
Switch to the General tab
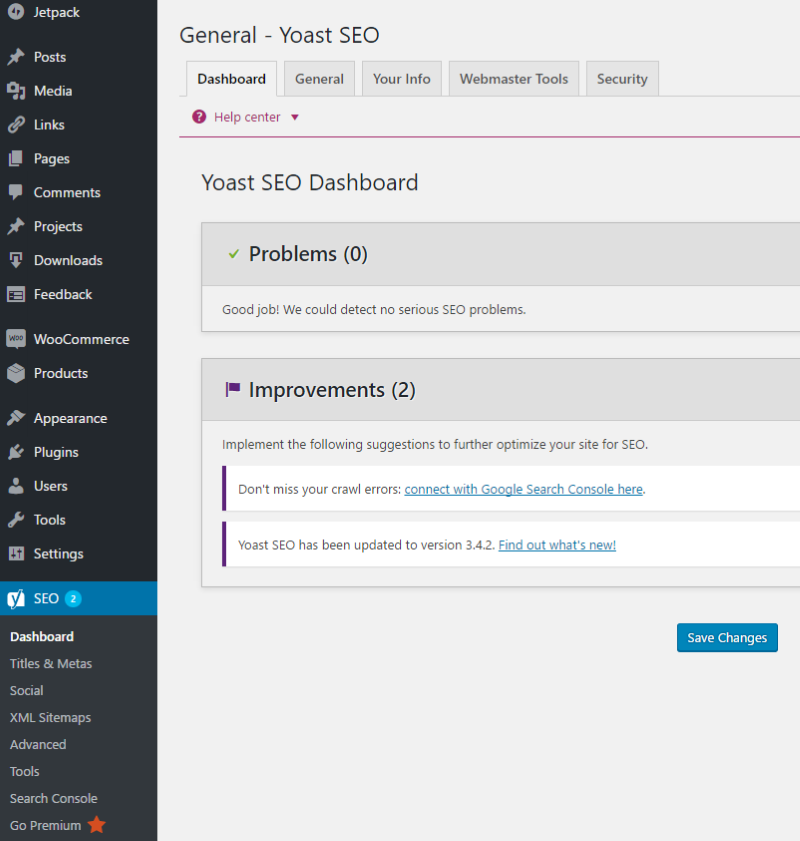(x=320, y=79)
